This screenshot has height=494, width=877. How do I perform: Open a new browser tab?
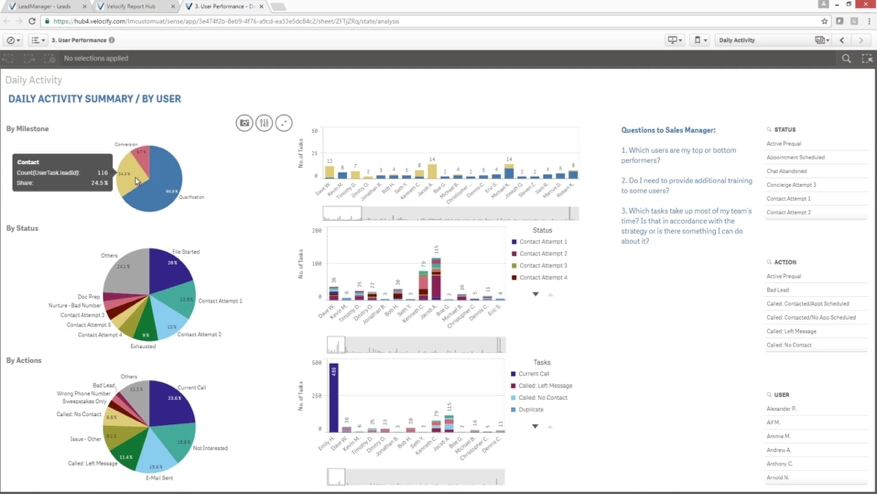coord(278,7)
